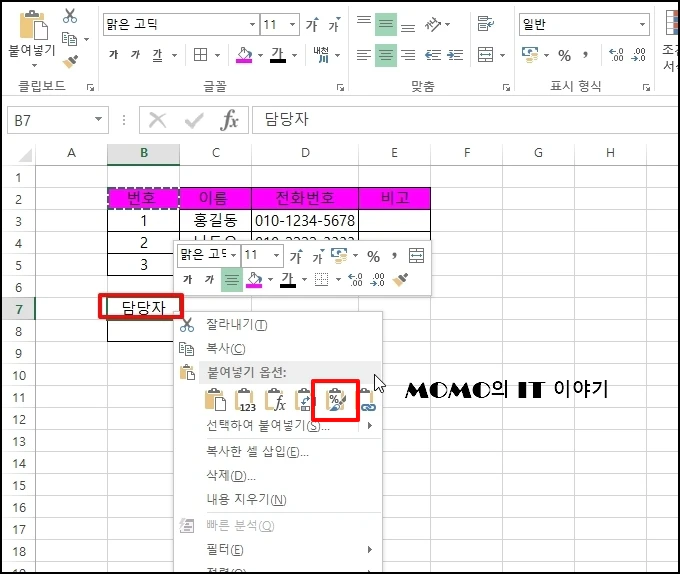Select Format Painter brush in the ribbon clipboard group
The height and width of the screenshot is (574, 680).
(x=70, y=62)
